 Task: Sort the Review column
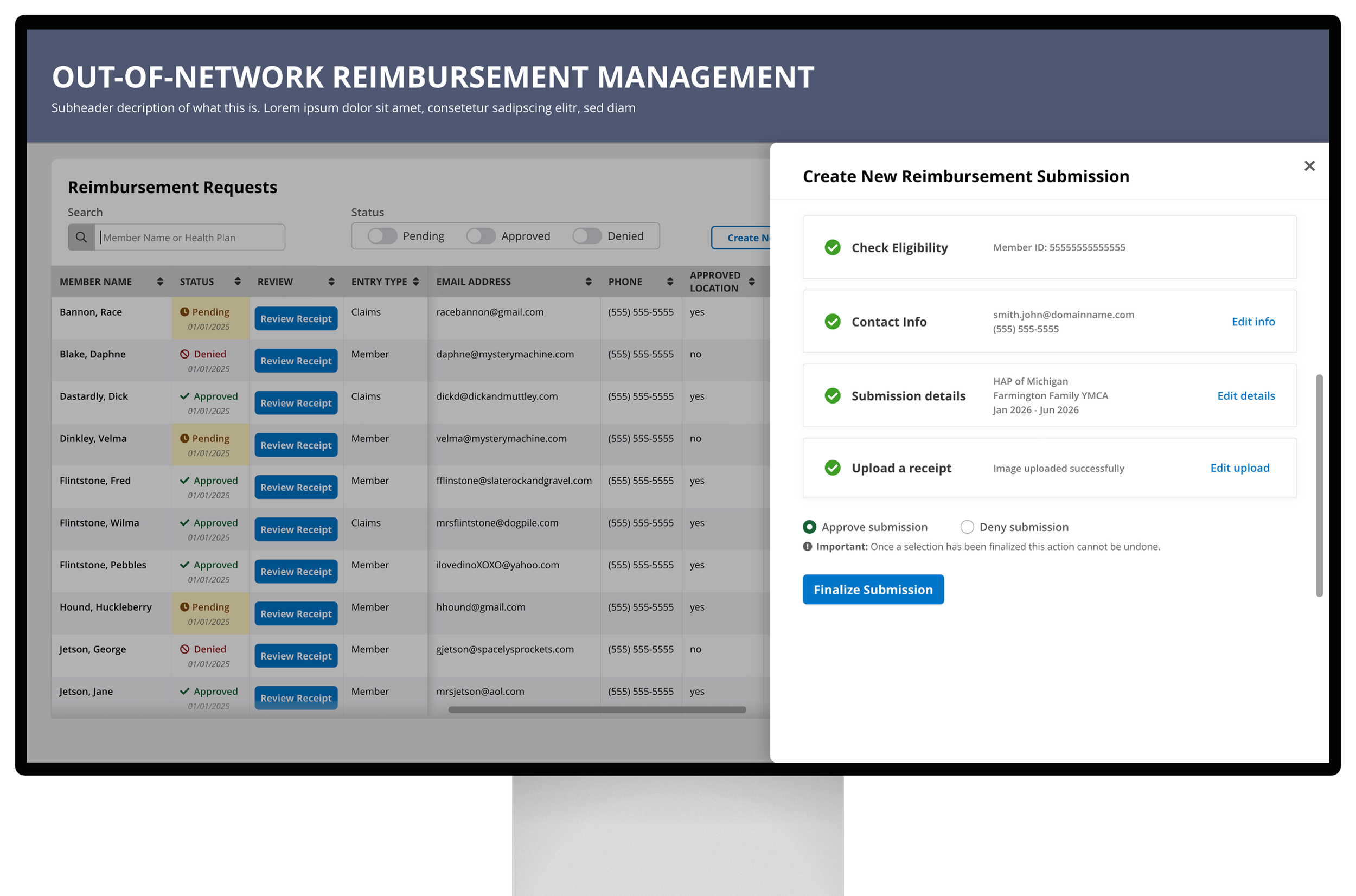[x=331, y=281]
